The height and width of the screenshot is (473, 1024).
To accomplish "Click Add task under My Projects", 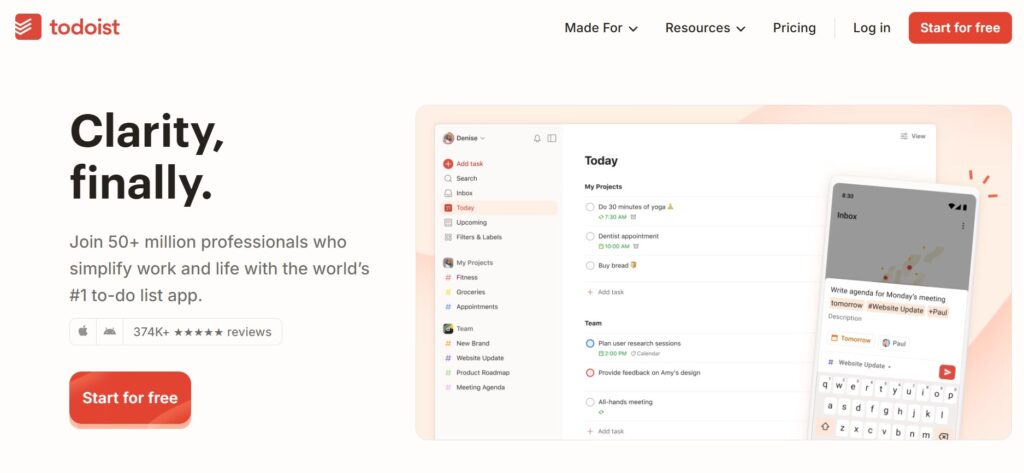I will coord(605,292).
